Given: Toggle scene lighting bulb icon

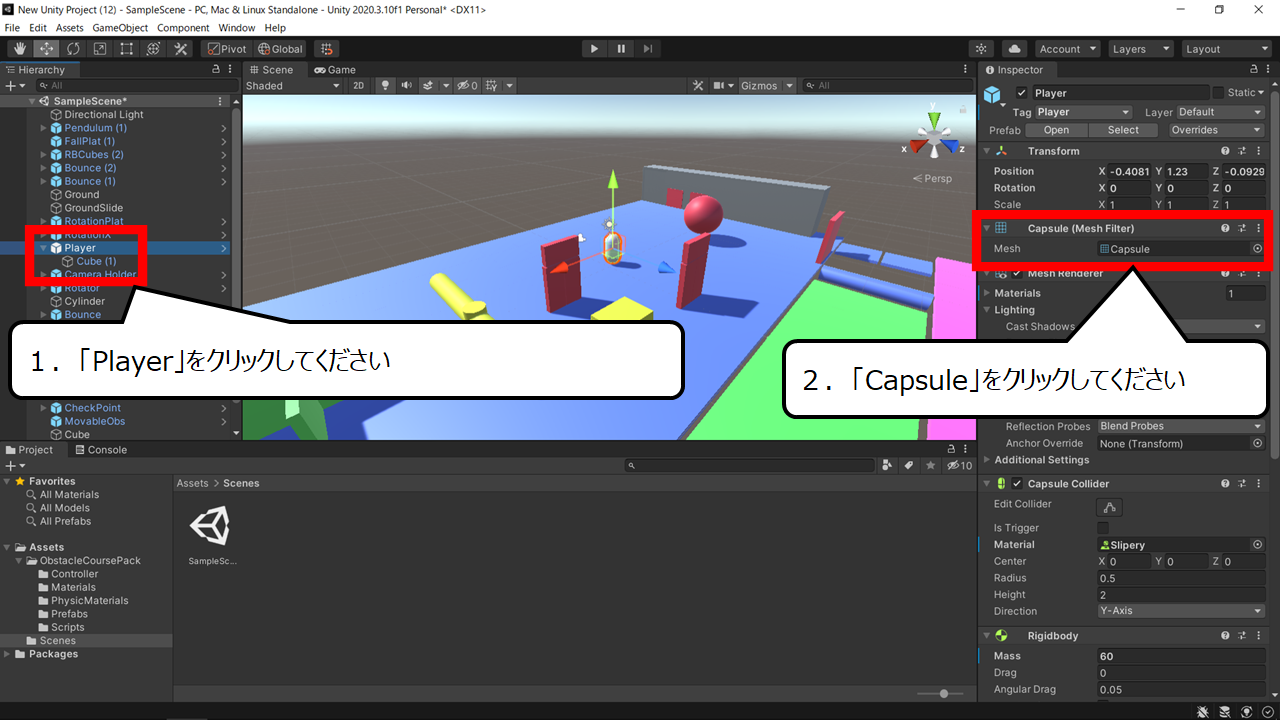Looking at the screenshot, I should pos(386,86).
